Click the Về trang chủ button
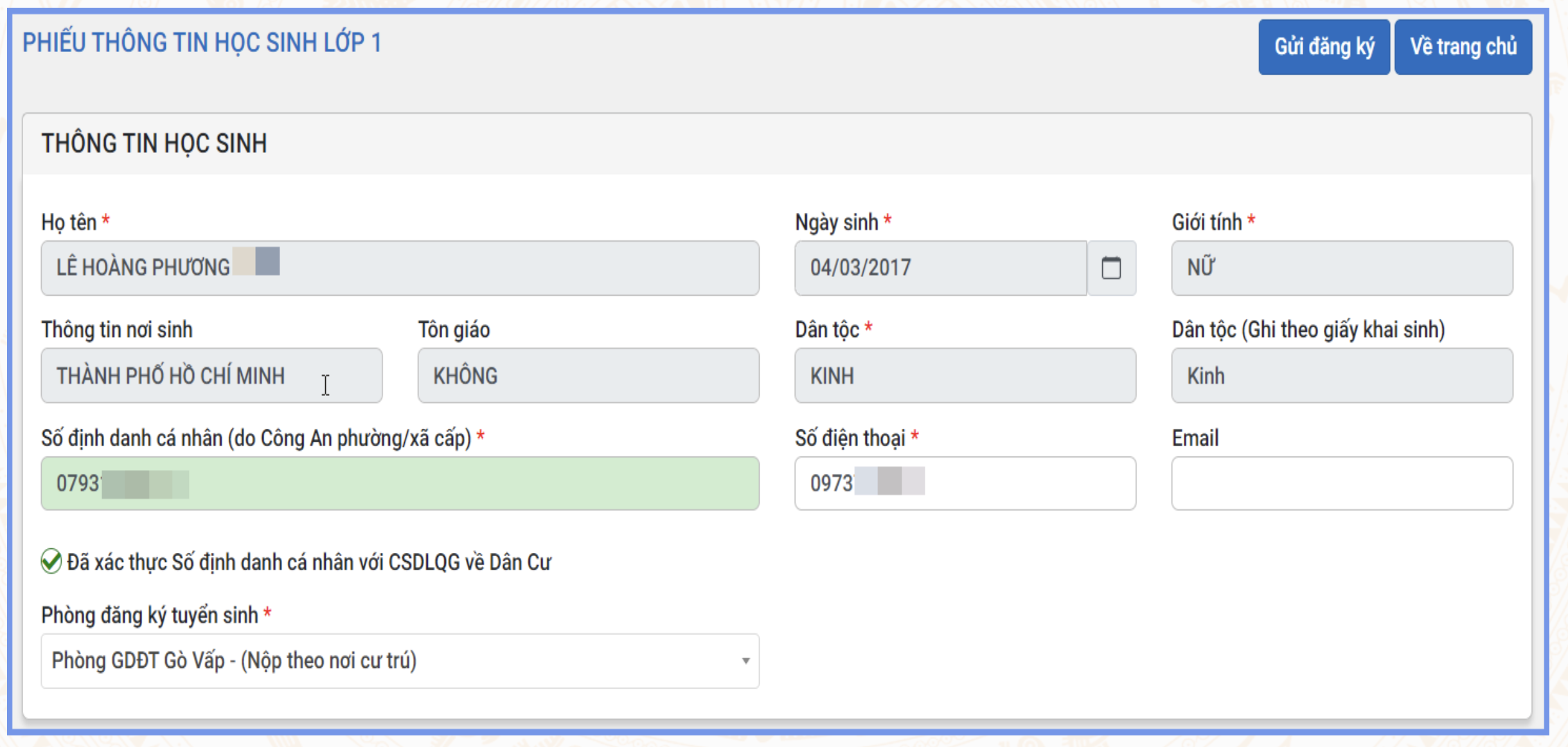Viewport: 1568px width, 747px height. (x=1463, y=47)
